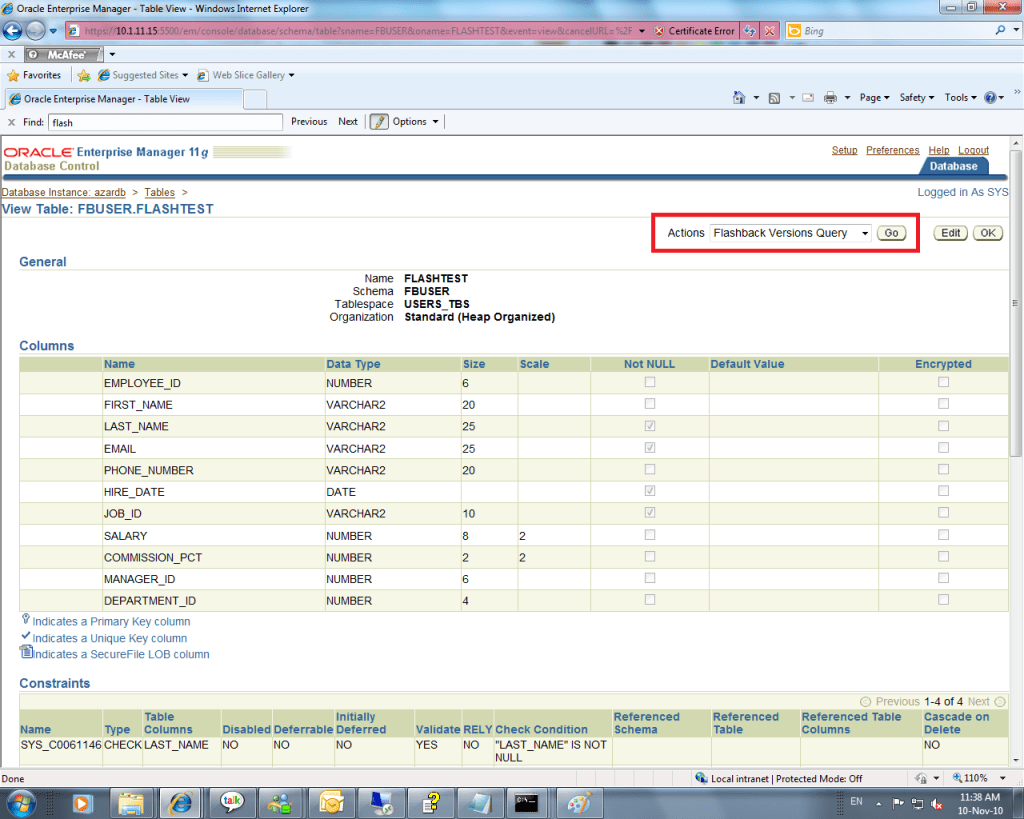Click the Home icon in IE toolbar
The image size is (1024, 819).
coord(739,98)
